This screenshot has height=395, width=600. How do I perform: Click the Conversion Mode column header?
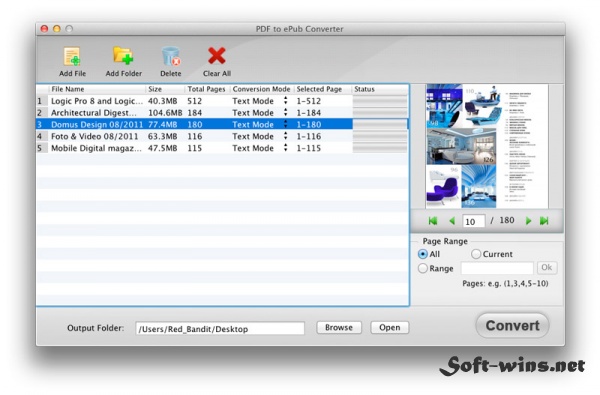pyautogui.click(x=262, y=89)
